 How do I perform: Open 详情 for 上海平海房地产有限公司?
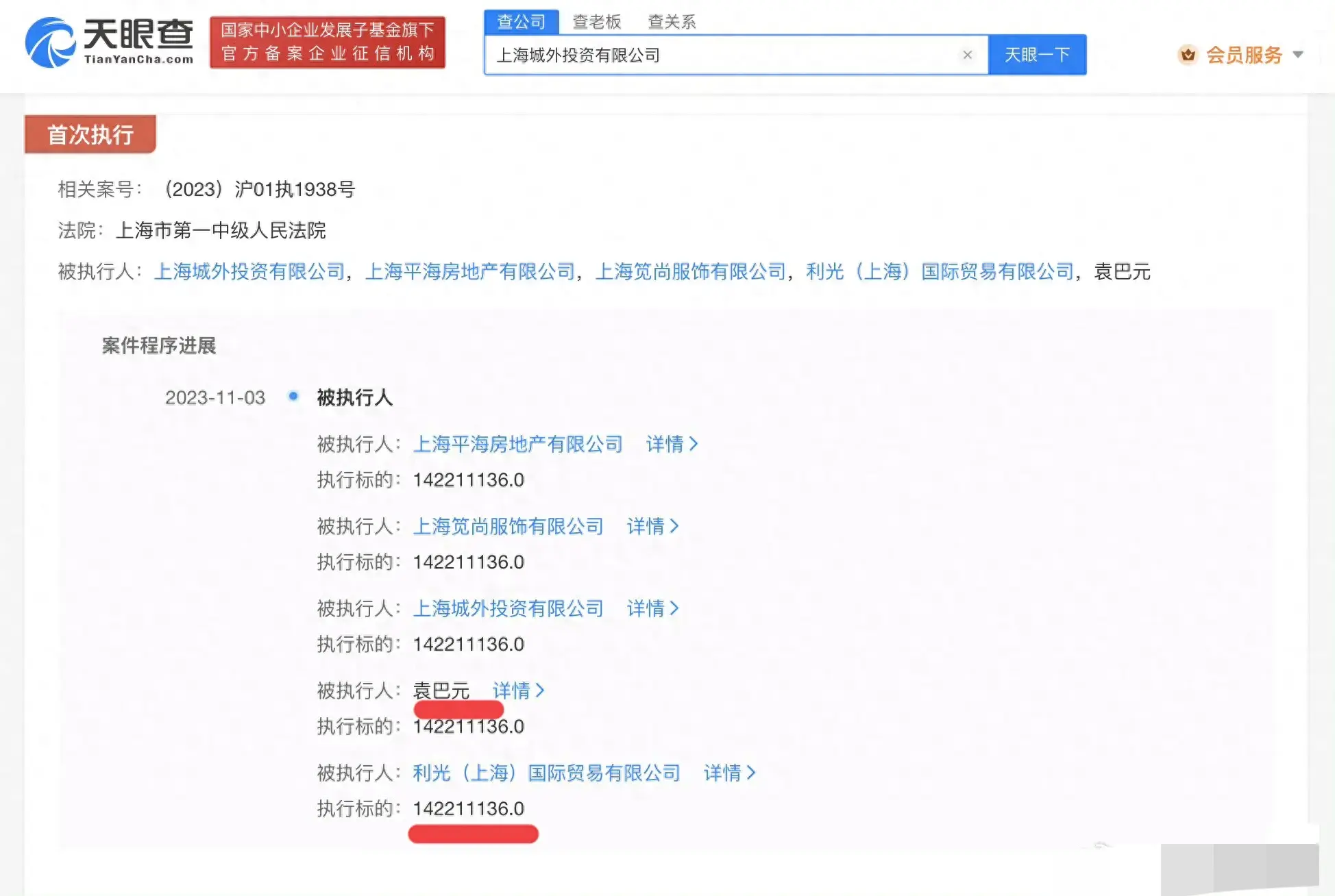click(x=672, y=444)
